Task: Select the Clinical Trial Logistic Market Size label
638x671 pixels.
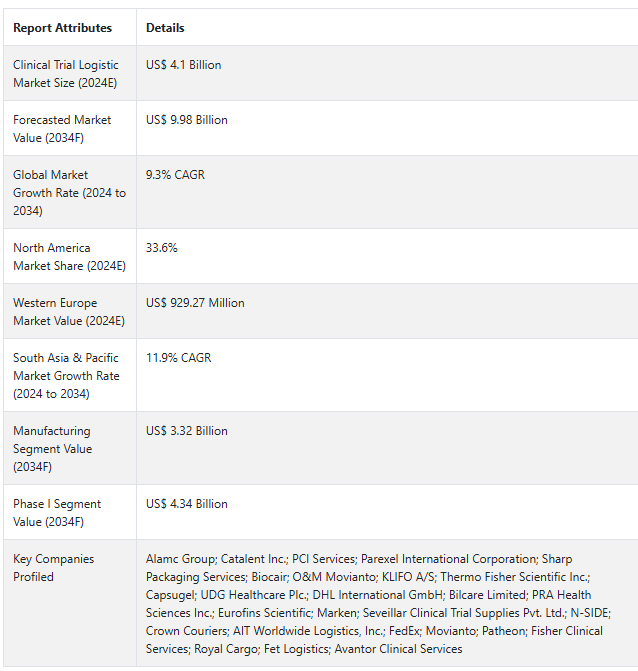Action: (67, 73)
